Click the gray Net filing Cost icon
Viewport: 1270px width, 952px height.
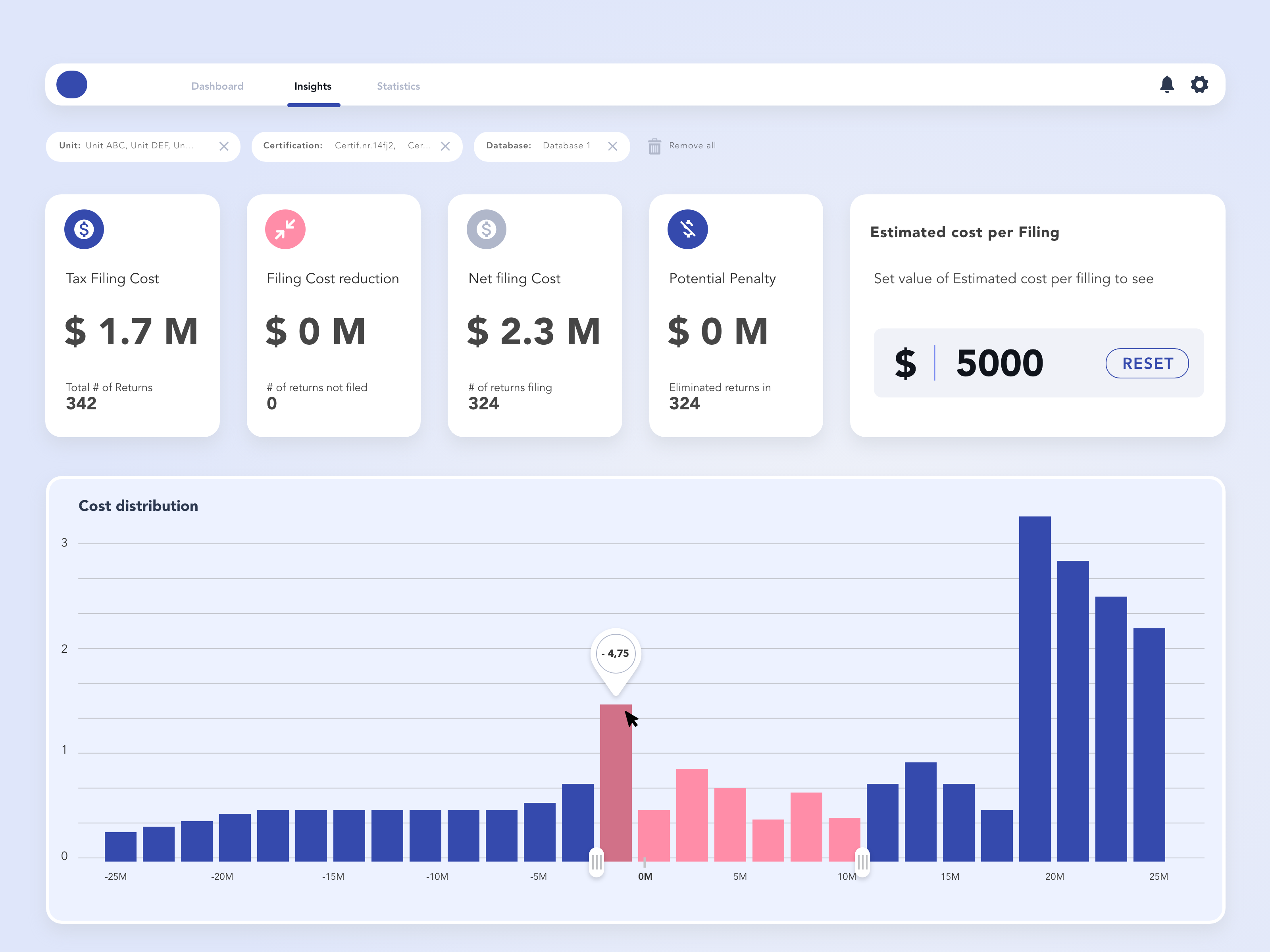click(x=486, y=229)
